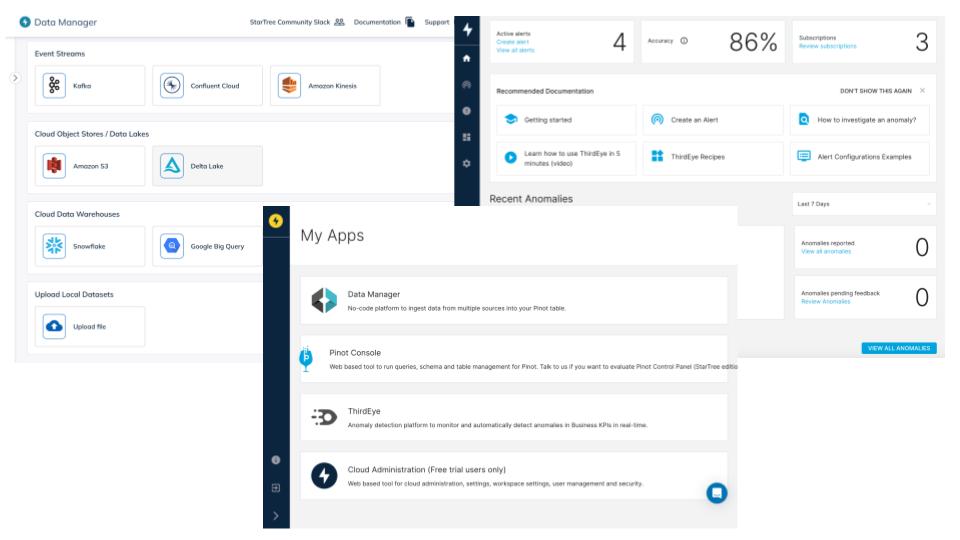Open Alert Configurations Examples card
960x540 pixels.
pos(860,159)
